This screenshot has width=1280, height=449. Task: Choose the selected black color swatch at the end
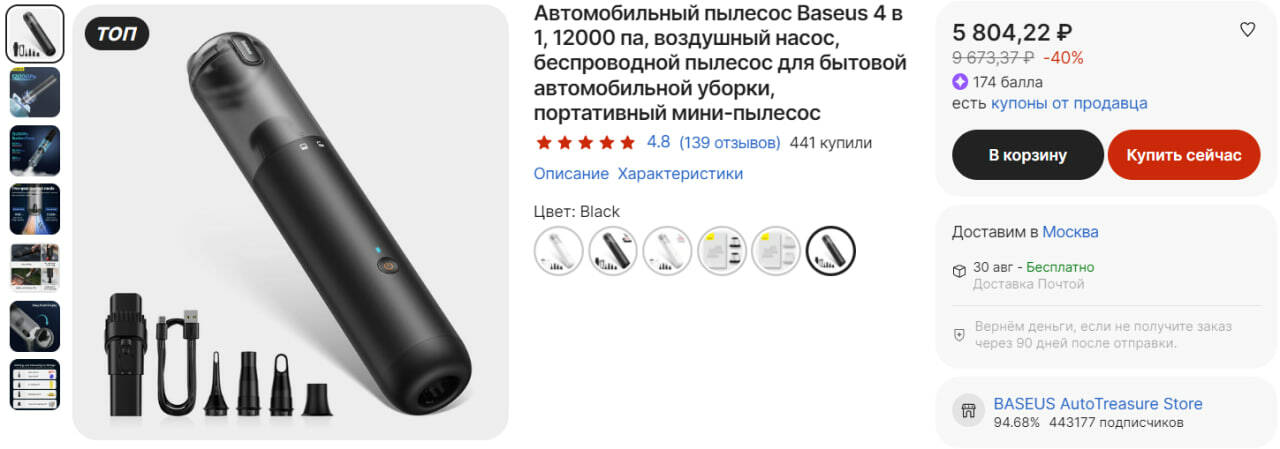831,251
